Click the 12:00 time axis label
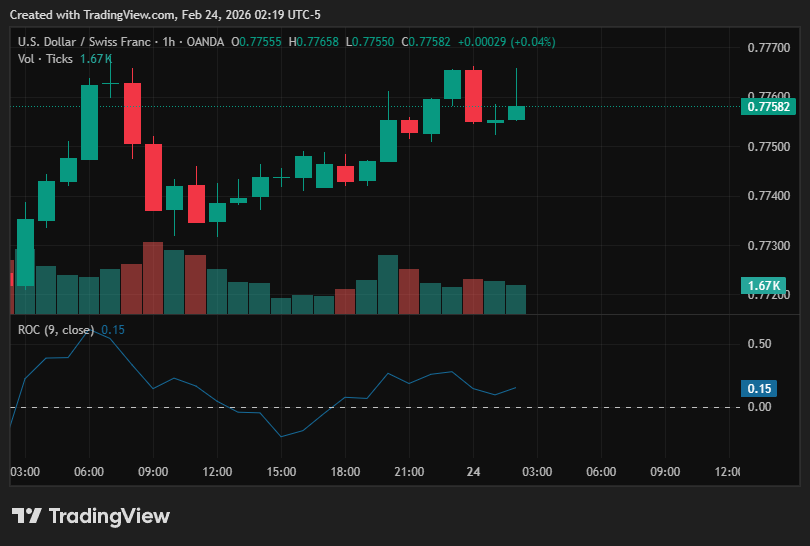The width and height of the screenshot is (810, 546). click(217, 472)
